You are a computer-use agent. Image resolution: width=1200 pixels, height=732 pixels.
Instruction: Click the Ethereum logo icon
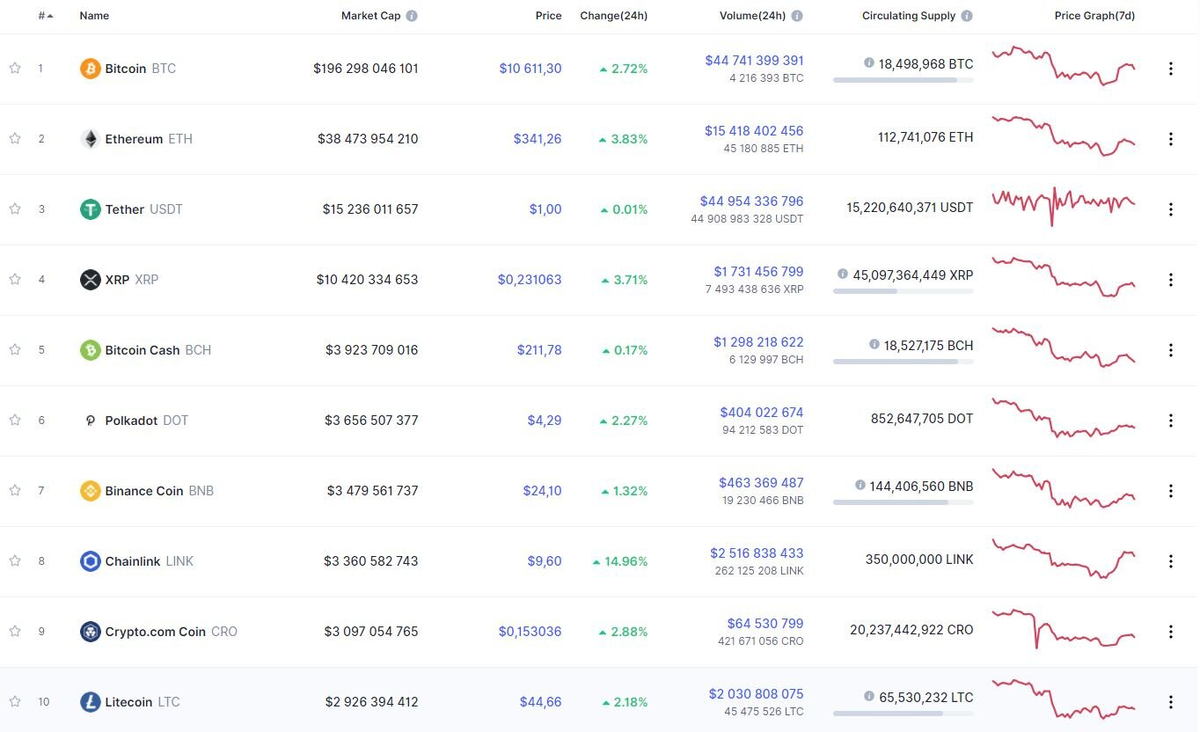click(90, 139)
